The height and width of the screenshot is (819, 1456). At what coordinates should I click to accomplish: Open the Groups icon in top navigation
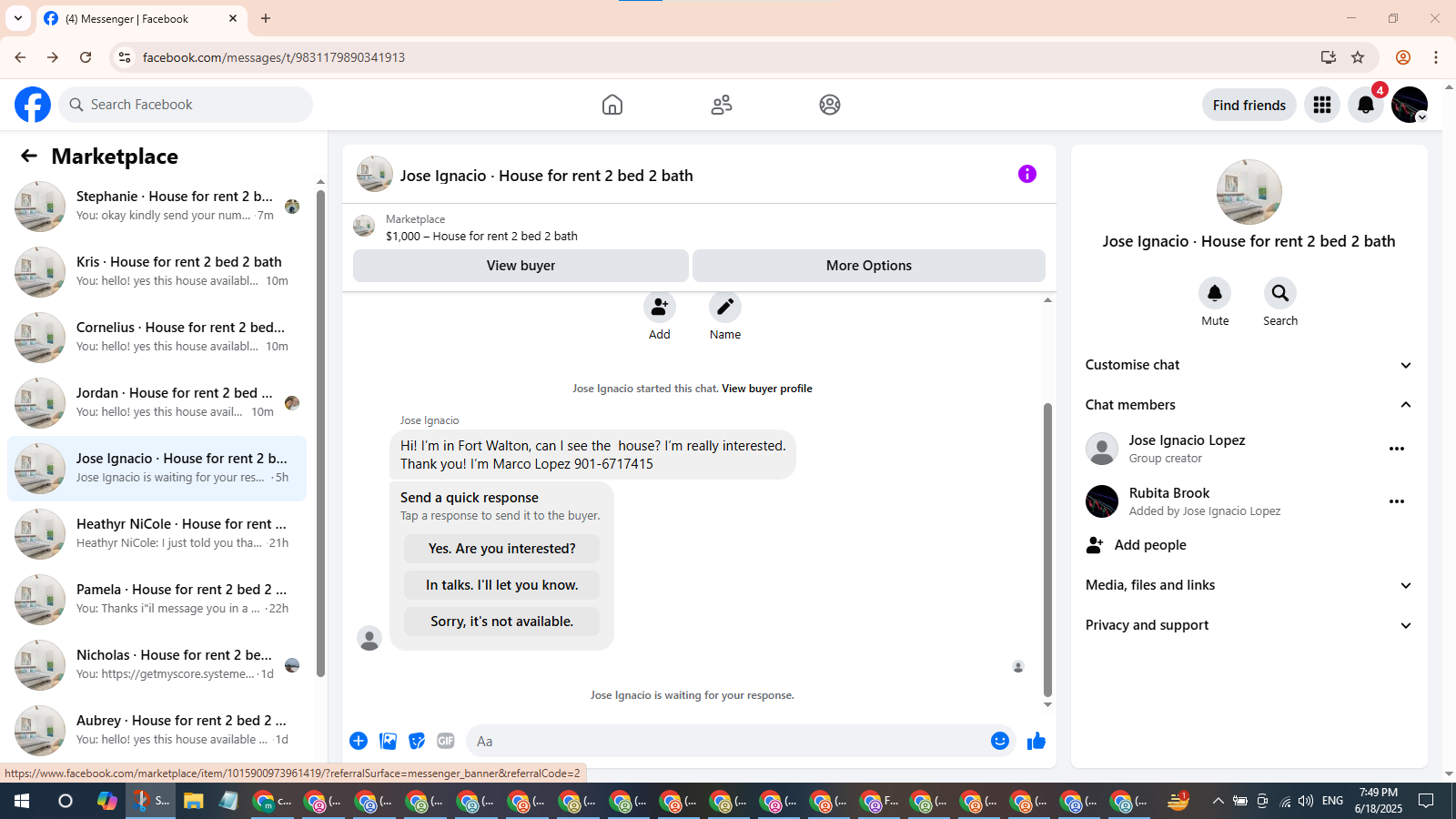point(830,105)
